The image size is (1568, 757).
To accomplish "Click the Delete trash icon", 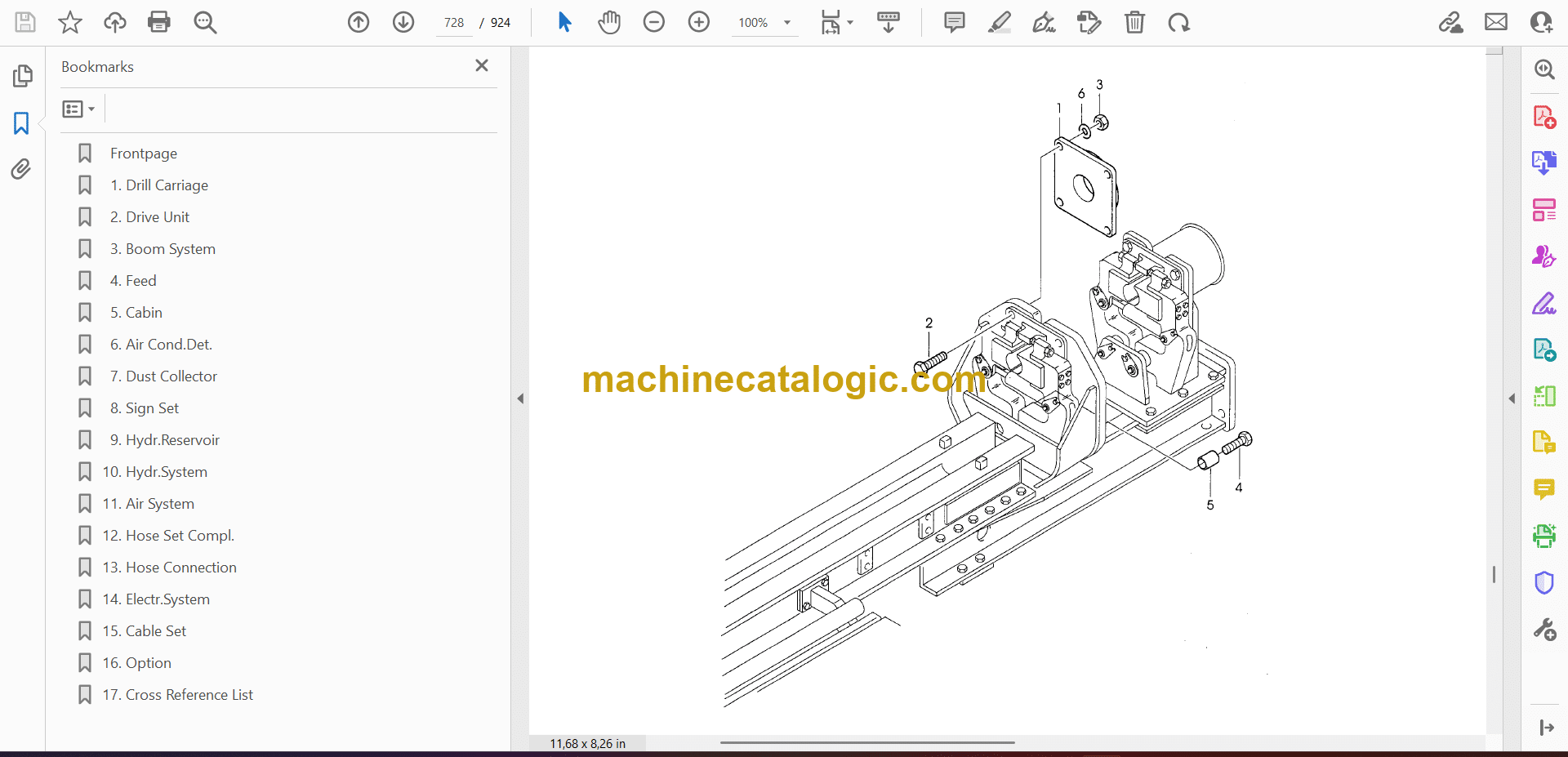I will click(x=1134, y=22).
